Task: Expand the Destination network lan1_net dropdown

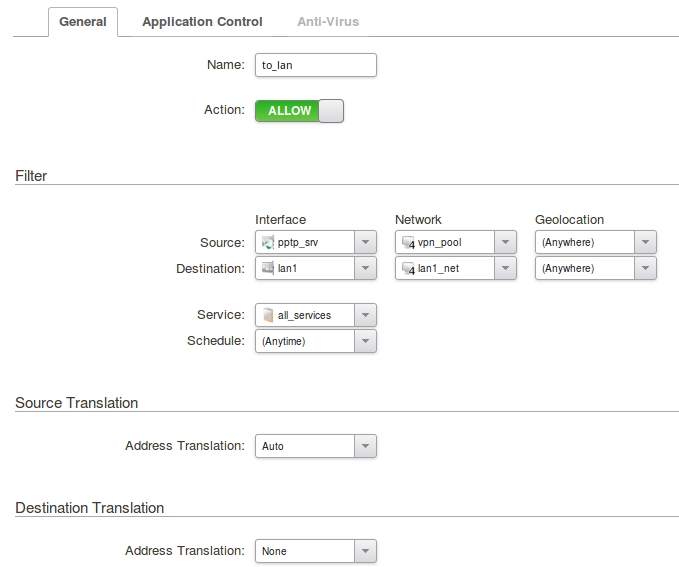Action: (x=505, y=268)
